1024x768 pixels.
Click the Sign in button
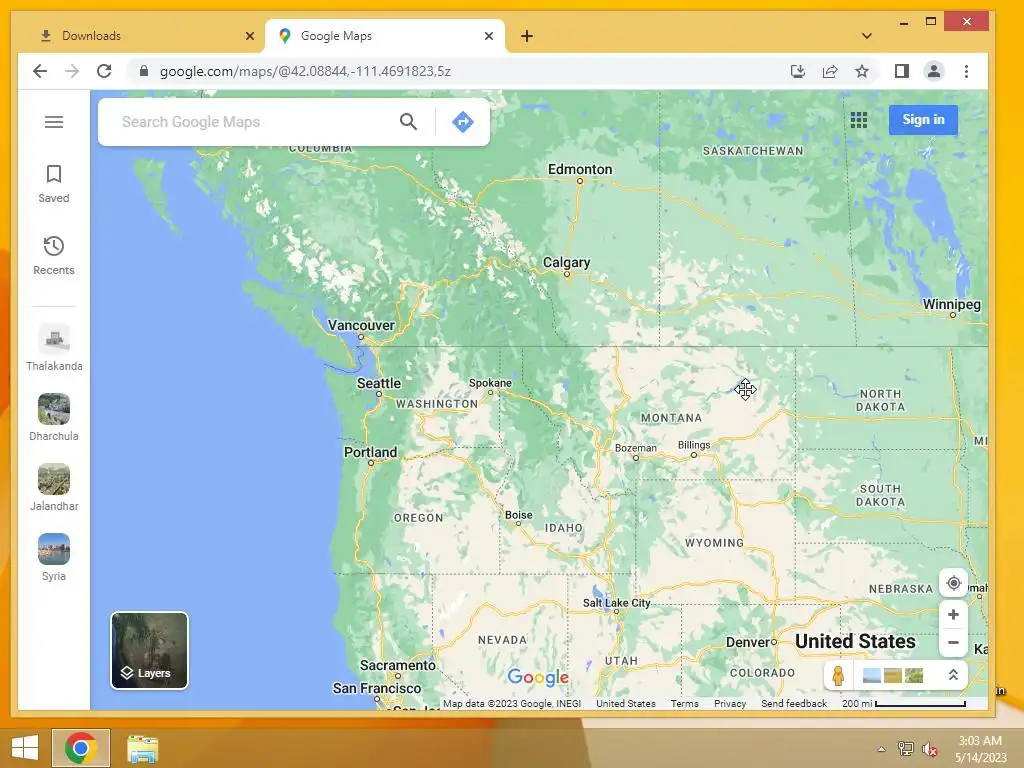pos(923,120)
